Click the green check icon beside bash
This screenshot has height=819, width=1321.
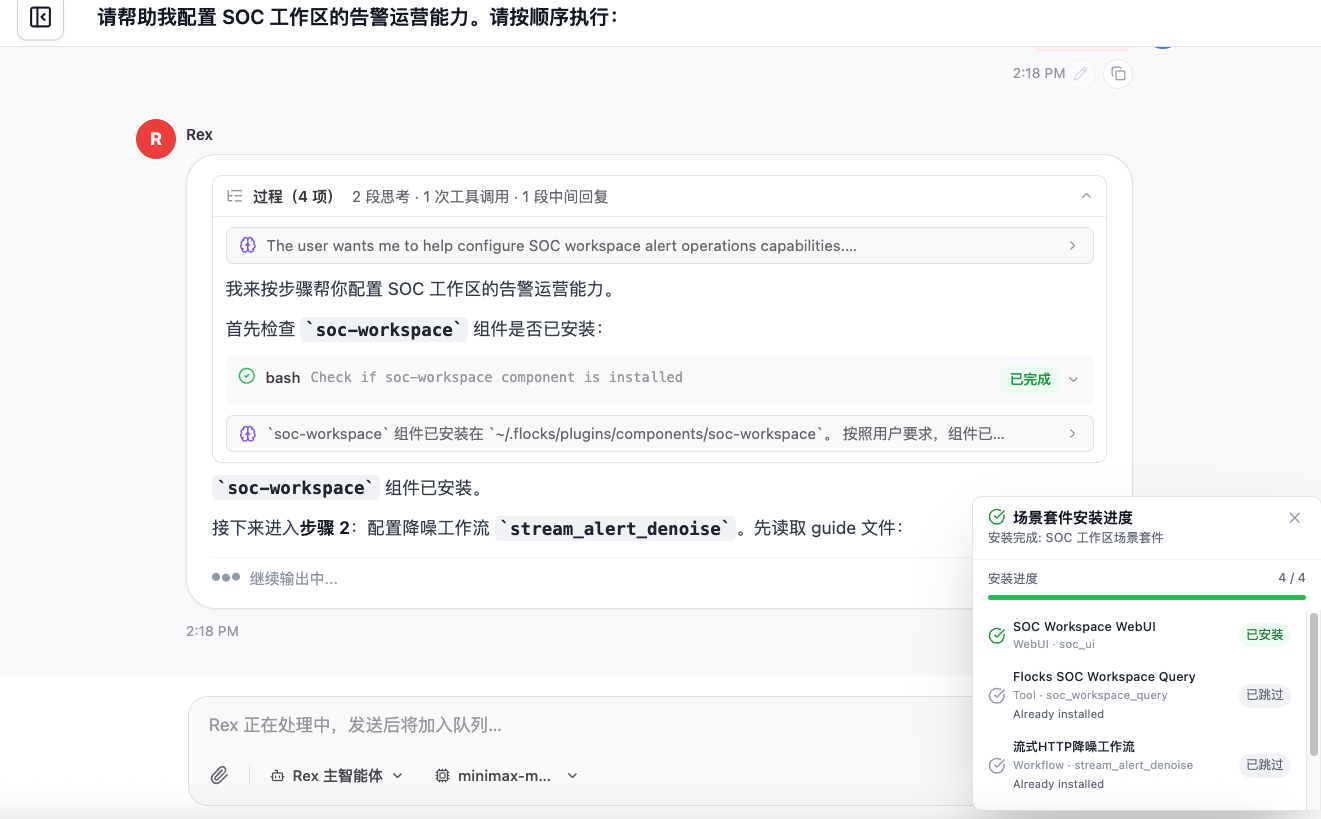[247, 376]
